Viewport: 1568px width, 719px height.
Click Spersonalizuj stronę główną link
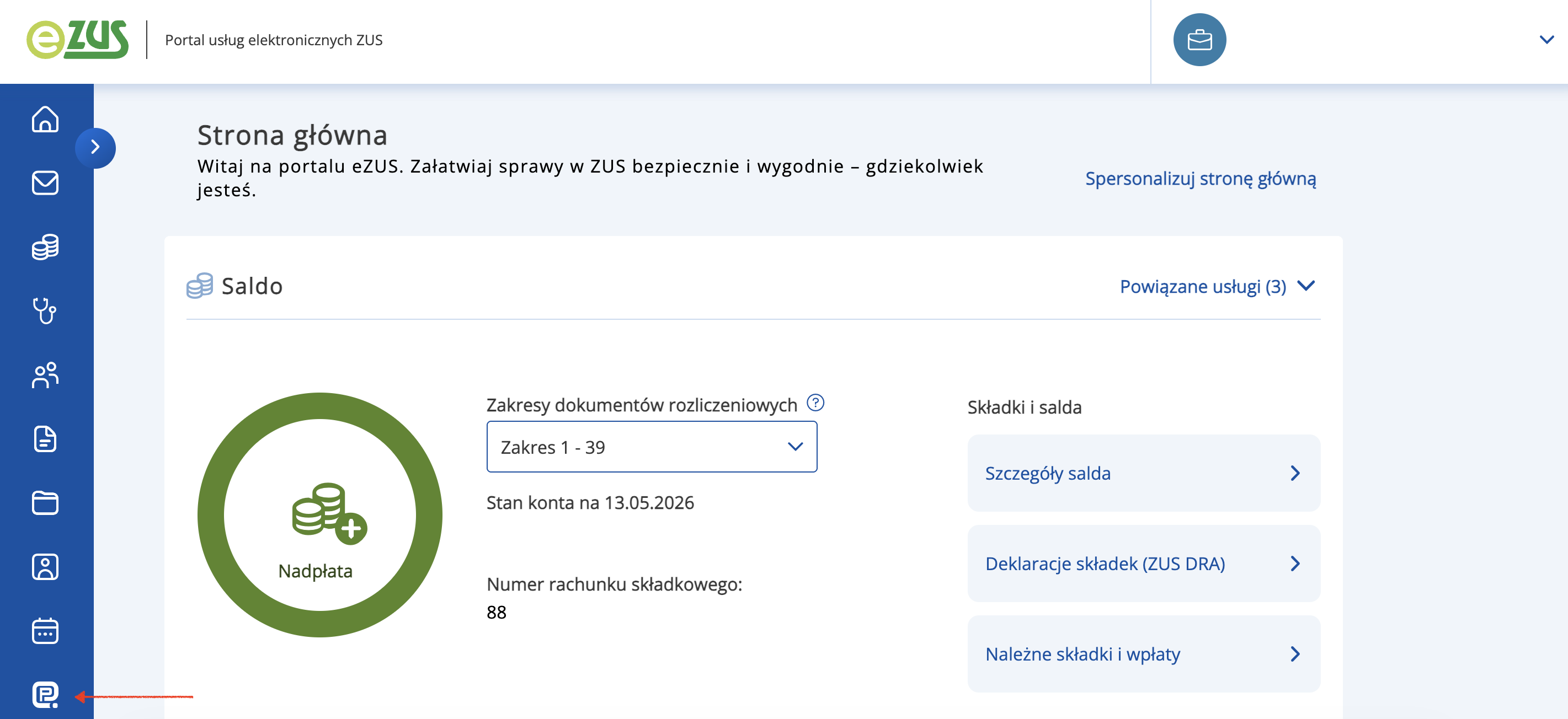click(x=1201, y=179)
